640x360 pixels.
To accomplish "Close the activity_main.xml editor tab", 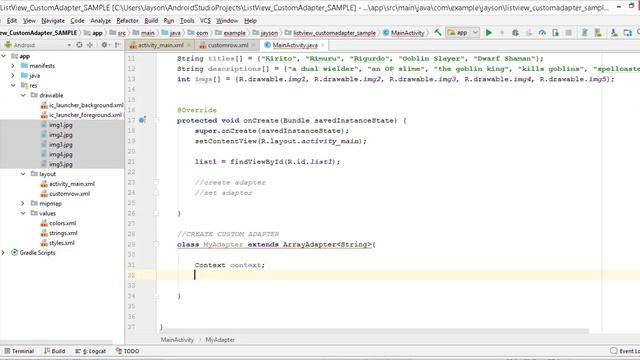I will [x=189, y=45].
